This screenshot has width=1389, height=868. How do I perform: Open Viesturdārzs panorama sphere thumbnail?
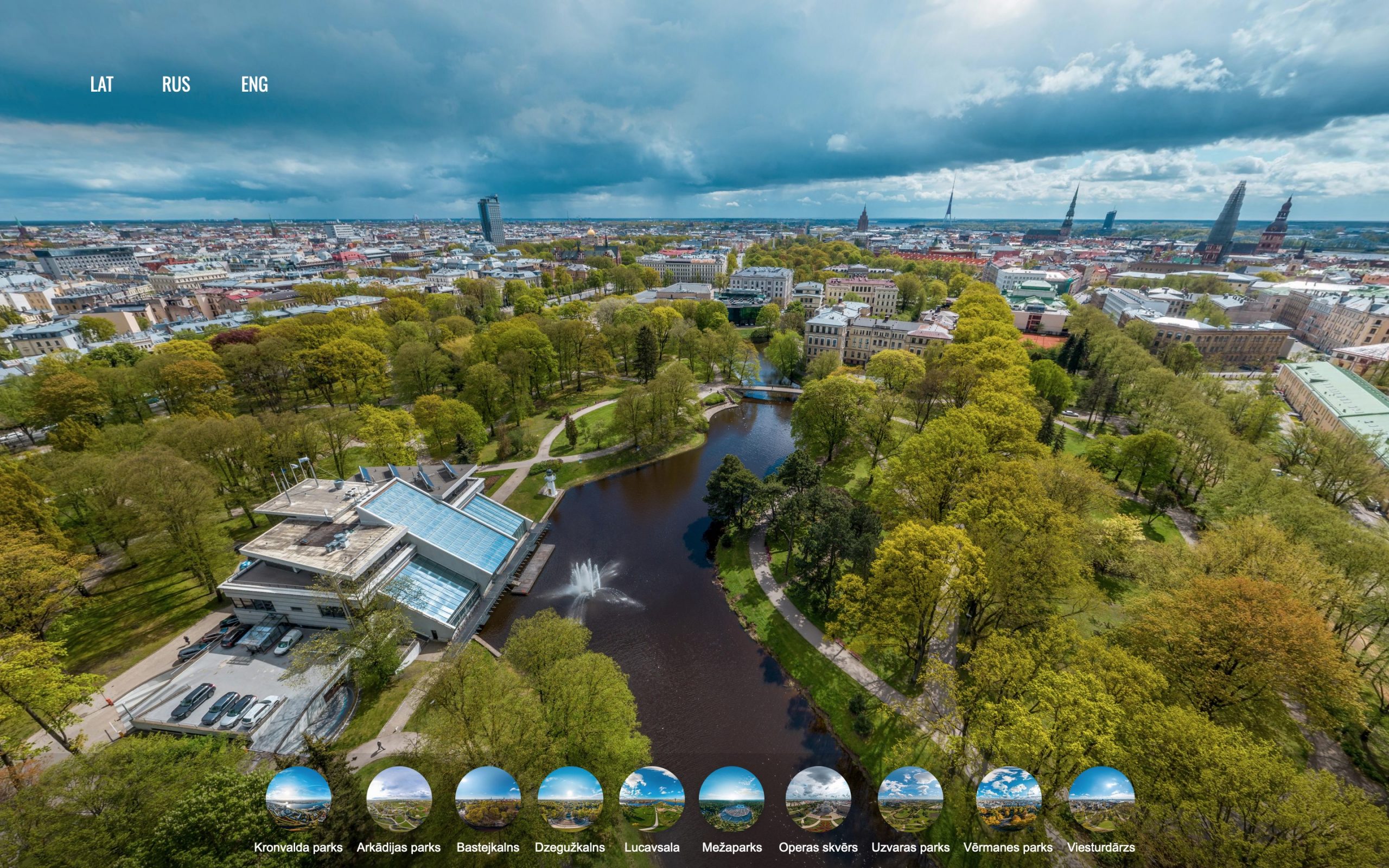tap(1101, 799)
